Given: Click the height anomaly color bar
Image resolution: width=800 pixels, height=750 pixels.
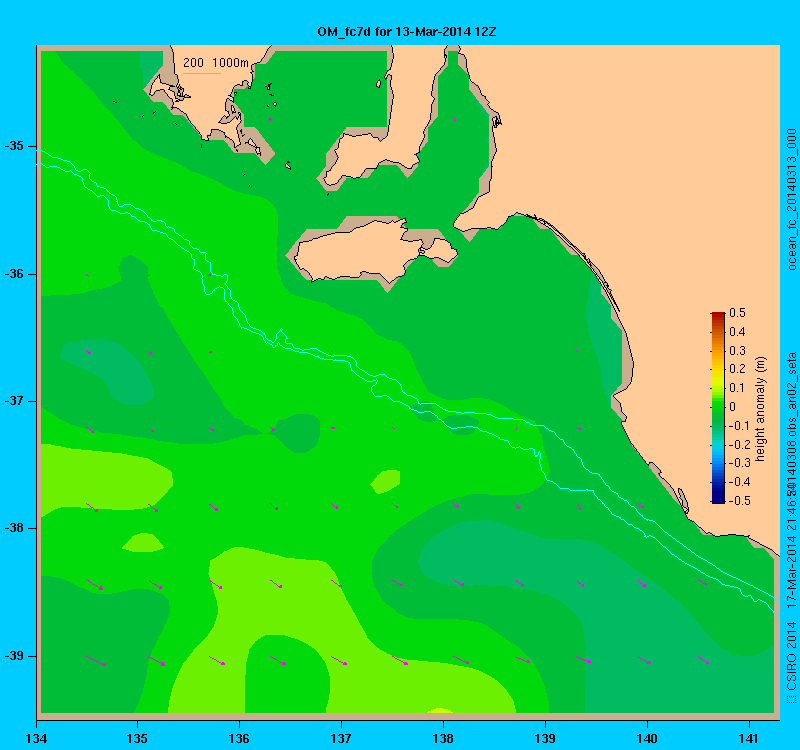Looking at the screenshot, I should [x=718, y=408].
